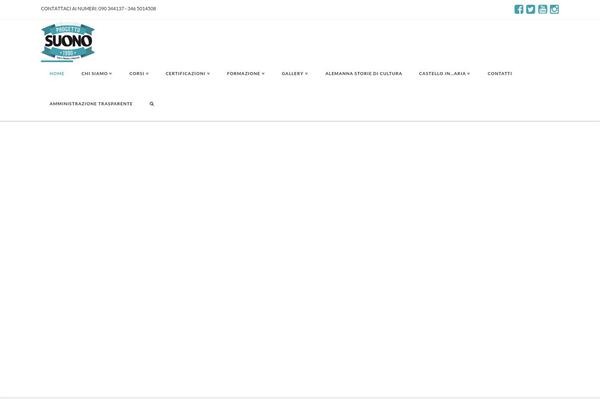Expand the Corsi dropdown menu
This screenshot has width=600, height=400.
click(x=139, y=73)
